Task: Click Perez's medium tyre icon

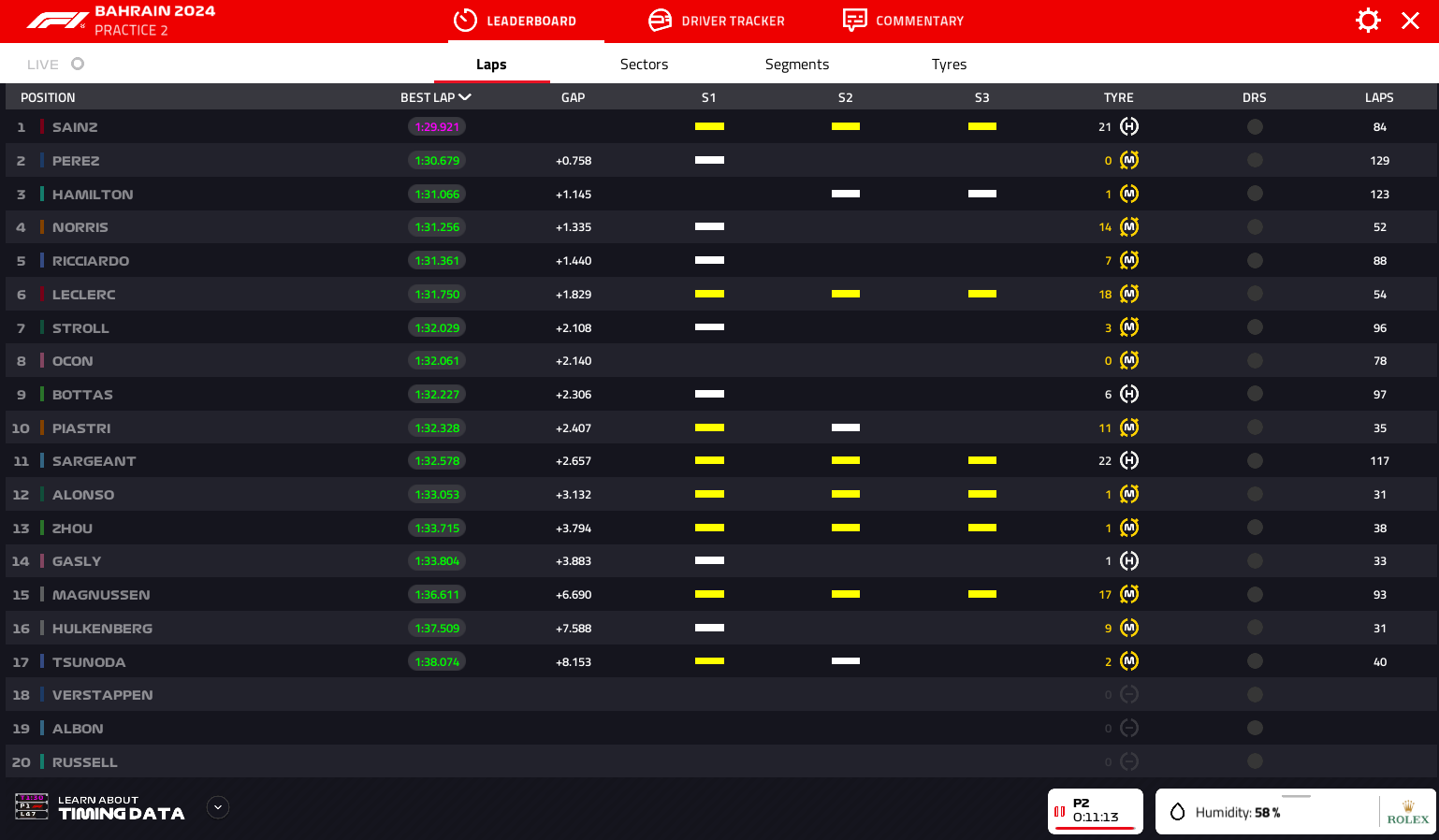Action: (x=1129, y=160)
